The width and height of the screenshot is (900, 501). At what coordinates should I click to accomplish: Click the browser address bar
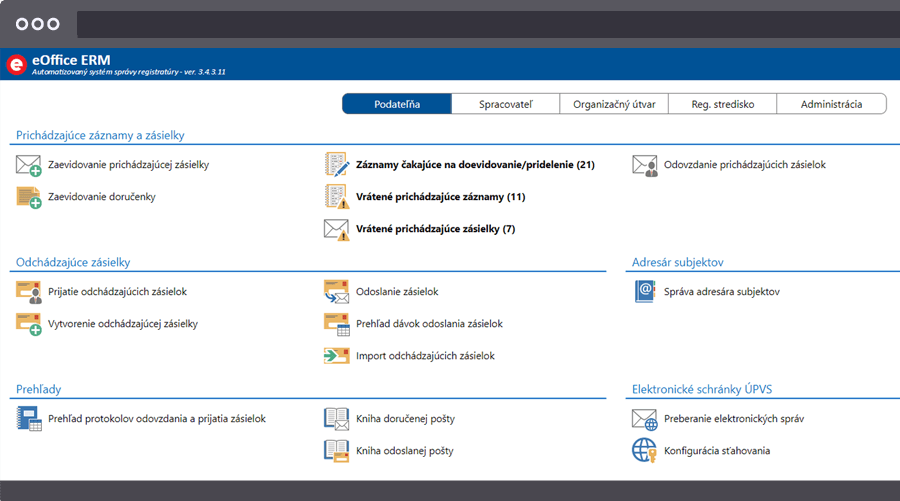[488, 24]
